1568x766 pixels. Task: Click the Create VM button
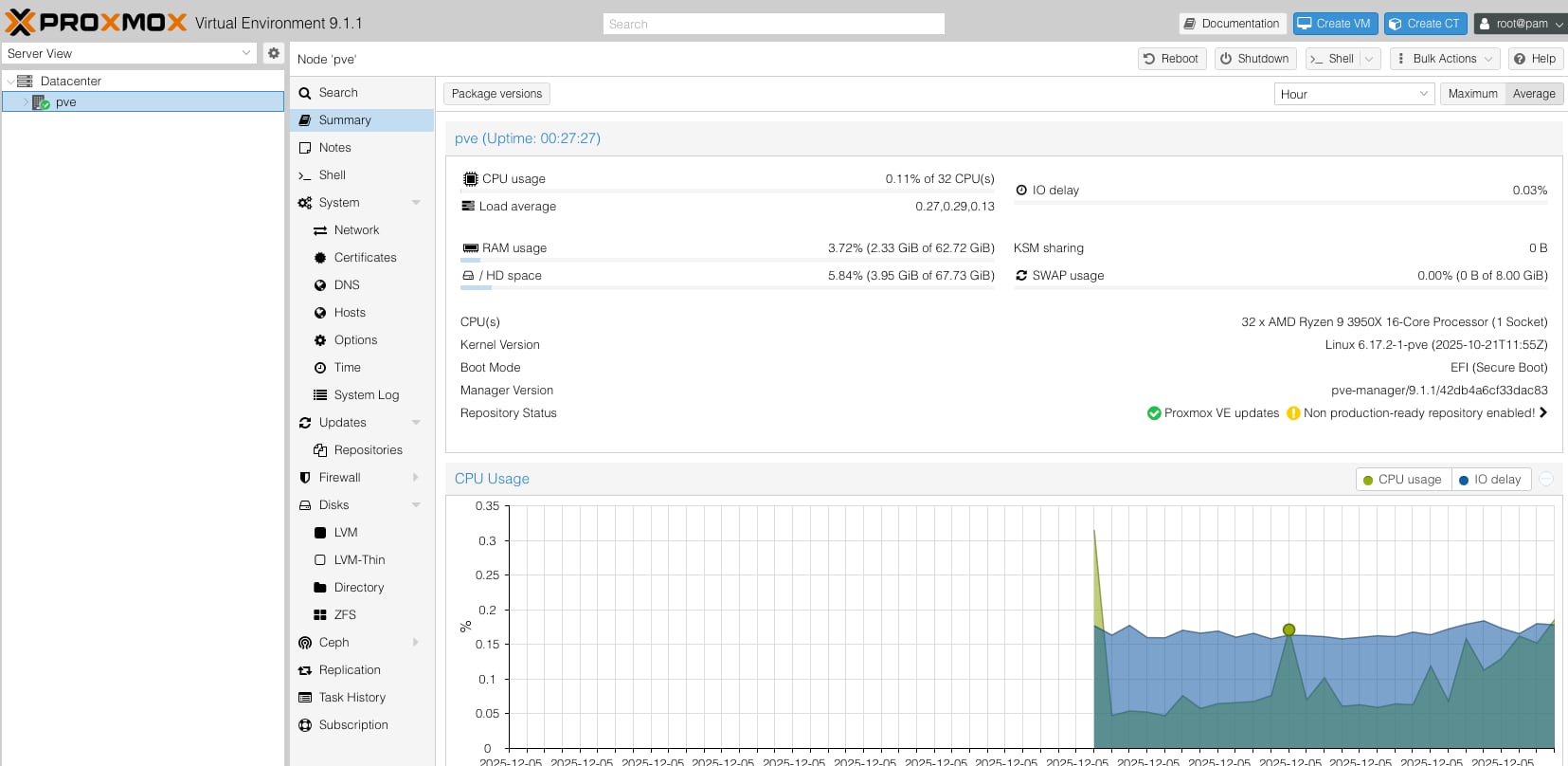coord(1334,24)
